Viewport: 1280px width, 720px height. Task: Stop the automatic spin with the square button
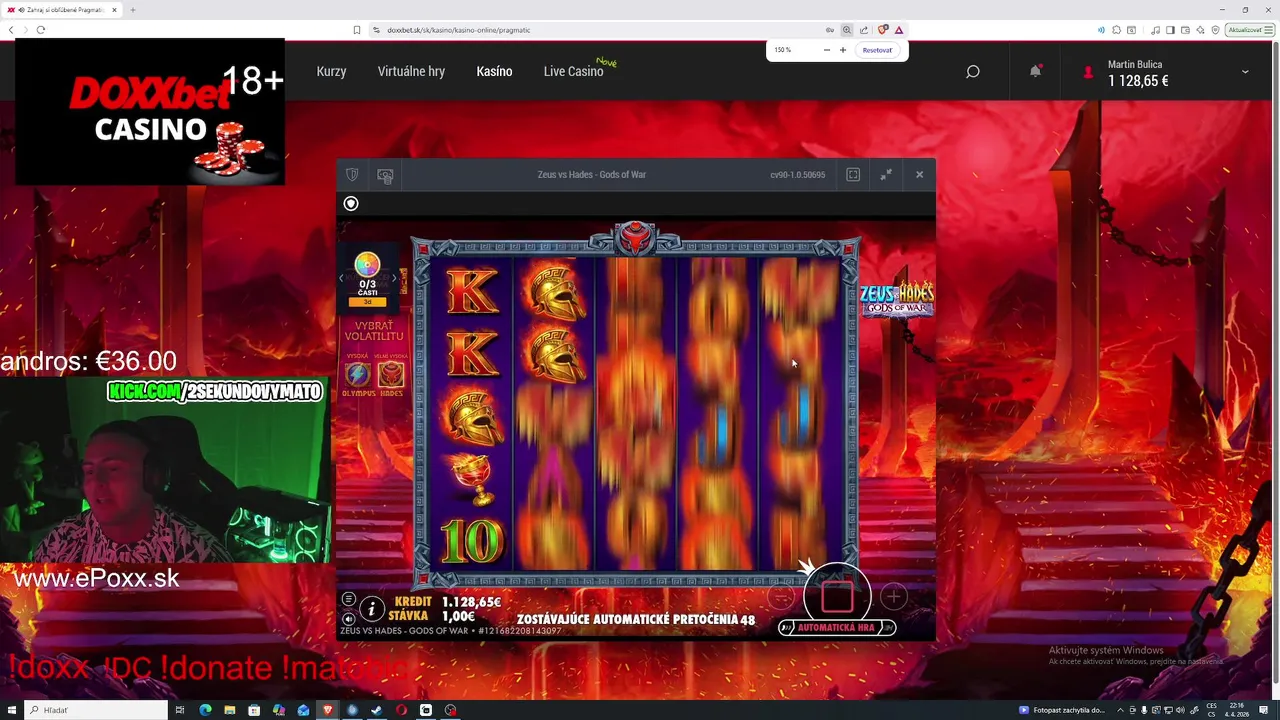[837, 597]
